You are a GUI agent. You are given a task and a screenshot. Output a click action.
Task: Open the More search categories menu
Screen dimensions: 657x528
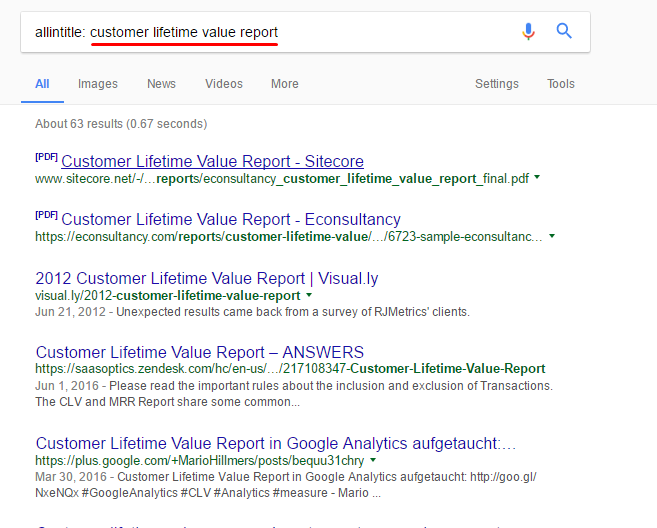click(285, 84)
